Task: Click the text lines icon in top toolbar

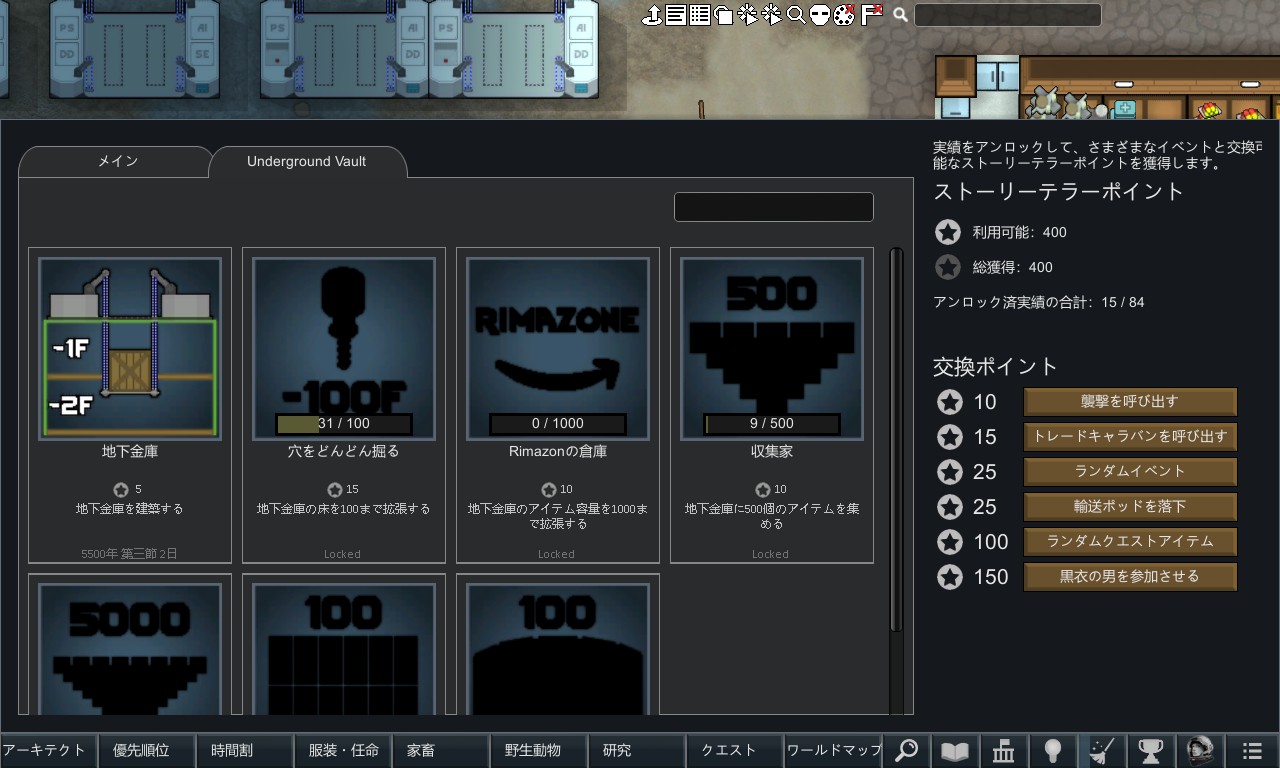Action: click(x=676, y=15)
